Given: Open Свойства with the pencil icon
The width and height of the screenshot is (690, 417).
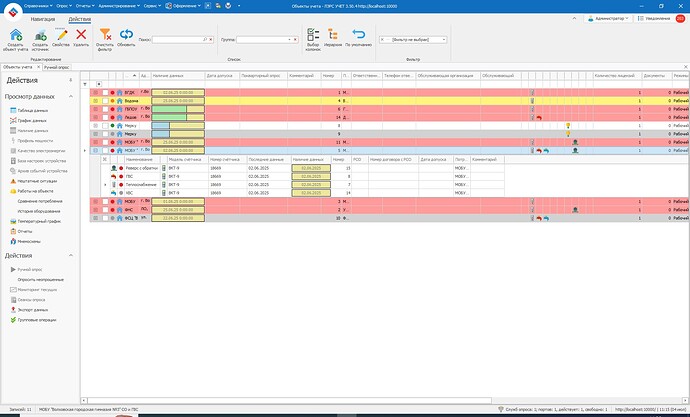Looking at the screenshot, I should click(61, 35).
